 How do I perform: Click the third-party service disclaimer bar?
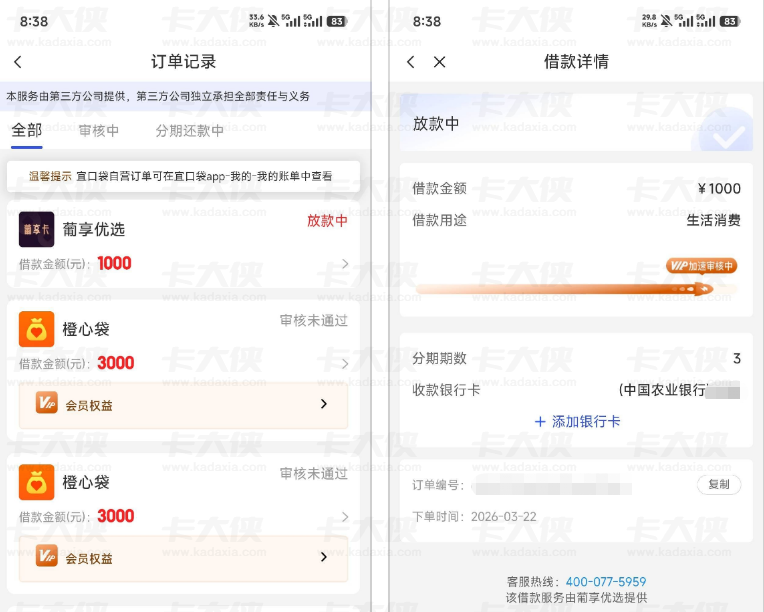(185, 96)
